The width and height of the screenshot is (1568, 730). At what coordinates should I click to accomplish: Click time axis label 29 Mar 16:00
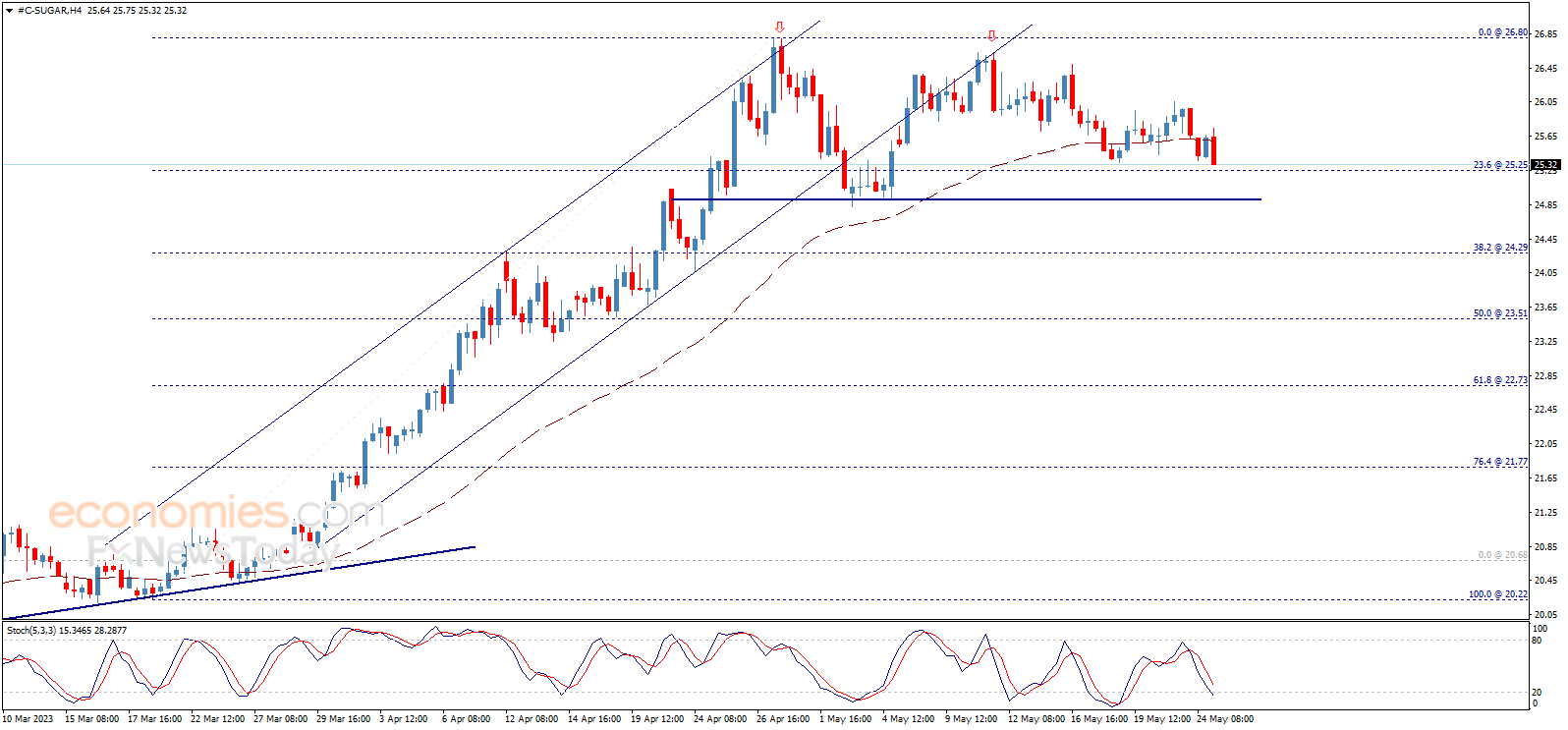point(343,719)
